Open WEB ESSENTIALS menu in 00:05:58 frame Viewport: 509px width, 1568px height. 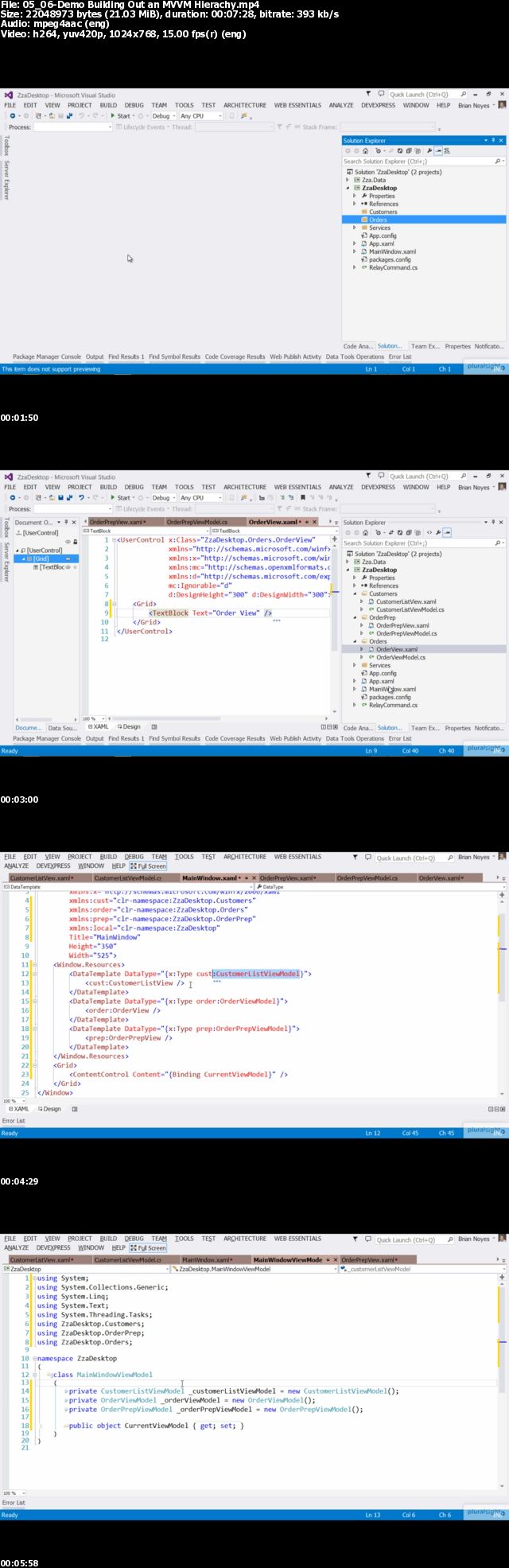pyautogui.click(x=297, y=1239)
